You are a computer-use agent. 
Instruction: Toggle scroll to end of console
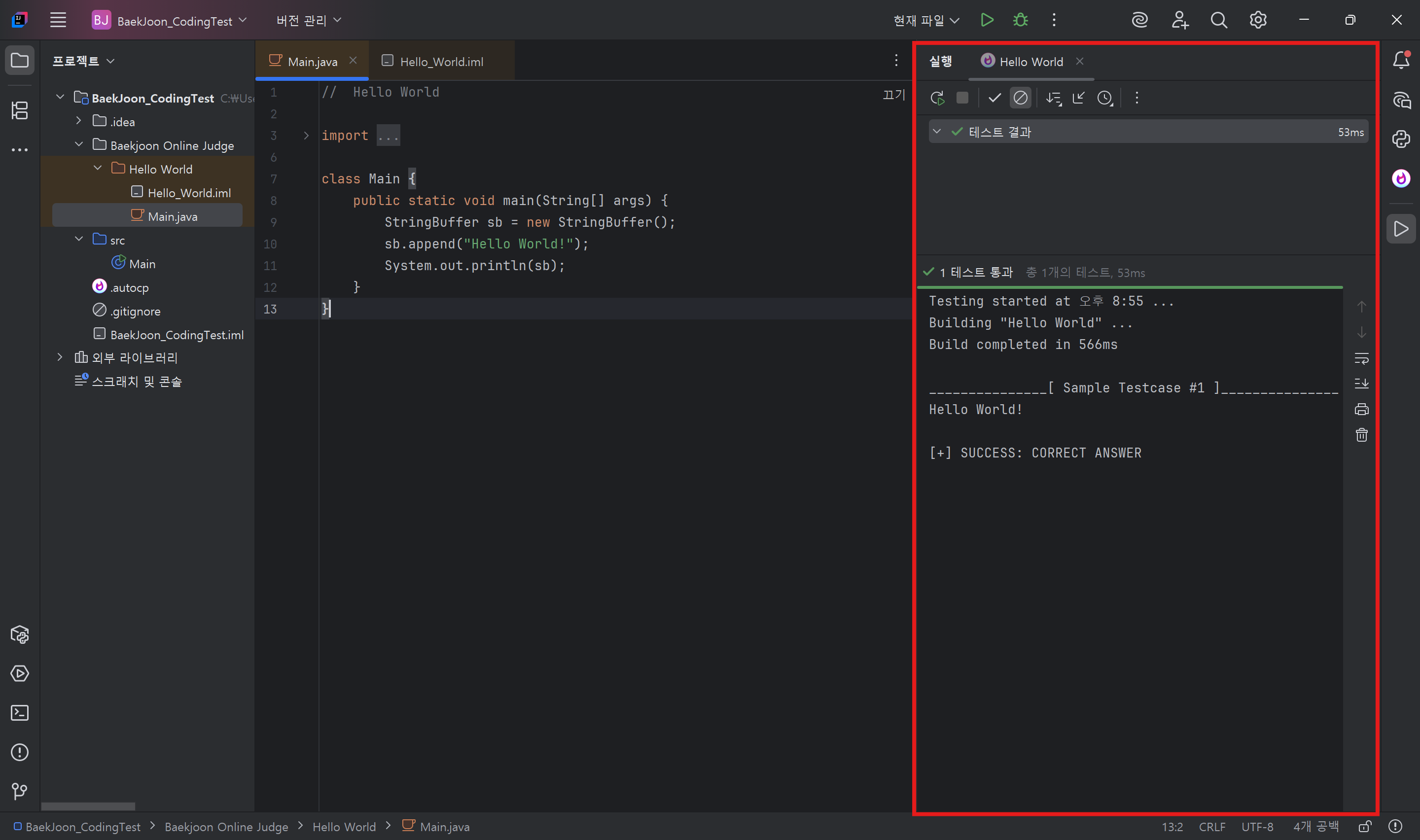coord(1362,384)
